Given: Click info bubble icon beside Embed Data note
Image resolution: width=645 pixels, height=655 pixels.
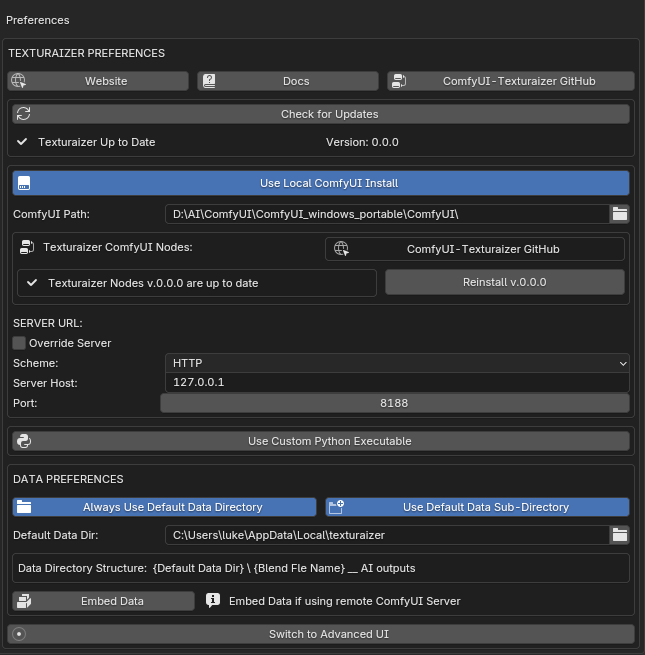Looking at the screenshot, I should click(213, 600).
